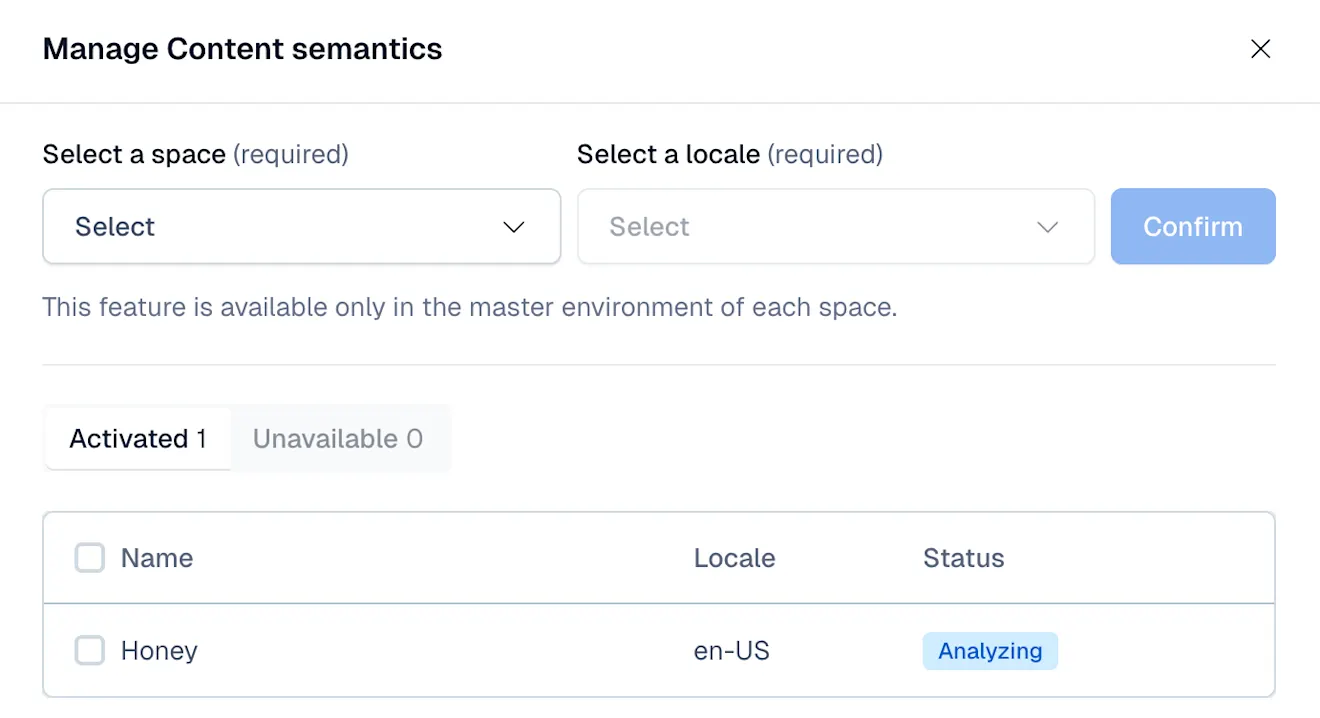Image resolution: width=1320 pixels, height=718 pixels.
Task: Click the chevron arrow in the locale selector
Action: [x=1047, y=227]
